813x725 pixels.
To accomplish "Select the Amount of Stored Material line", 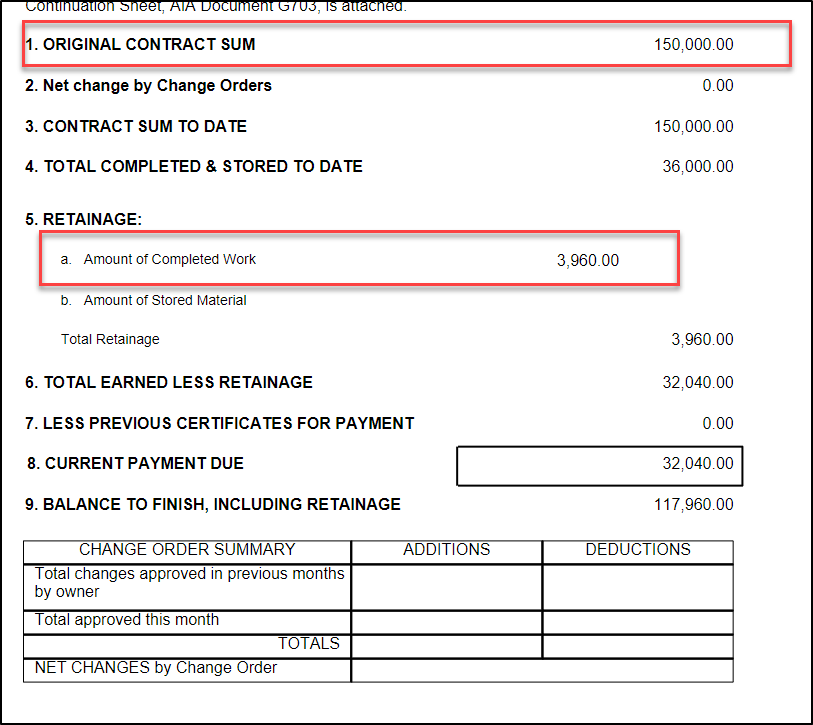I will pos(164,300).
